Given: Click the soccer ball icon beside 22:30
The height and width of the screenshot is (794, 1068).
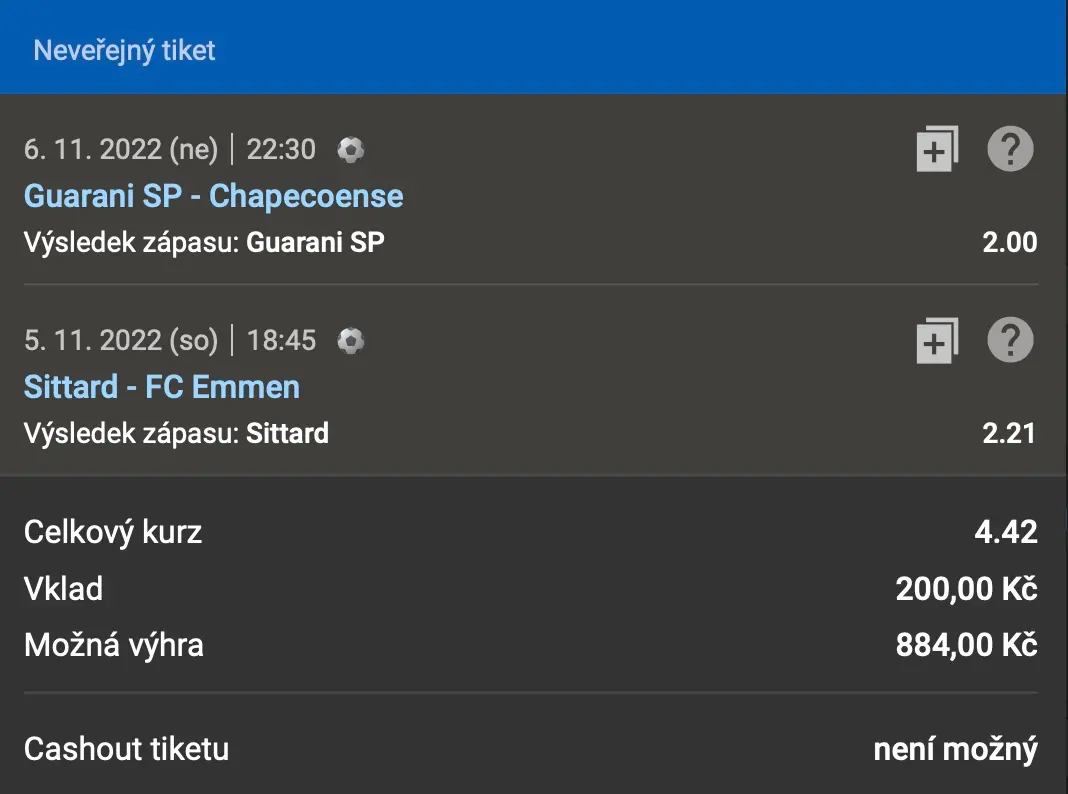Looking at the screenshot, I should pos(351,150).
